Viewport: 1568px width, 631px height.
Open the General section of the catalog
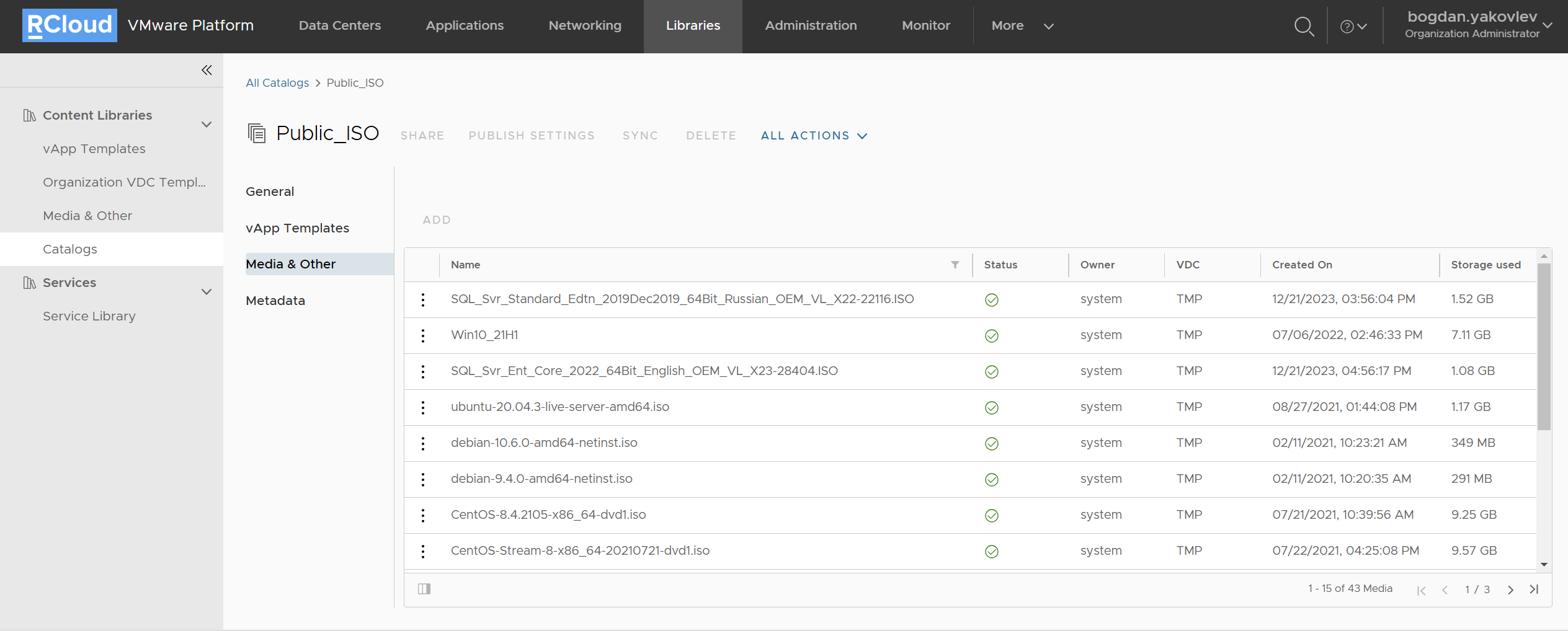(x=270, y=192)
